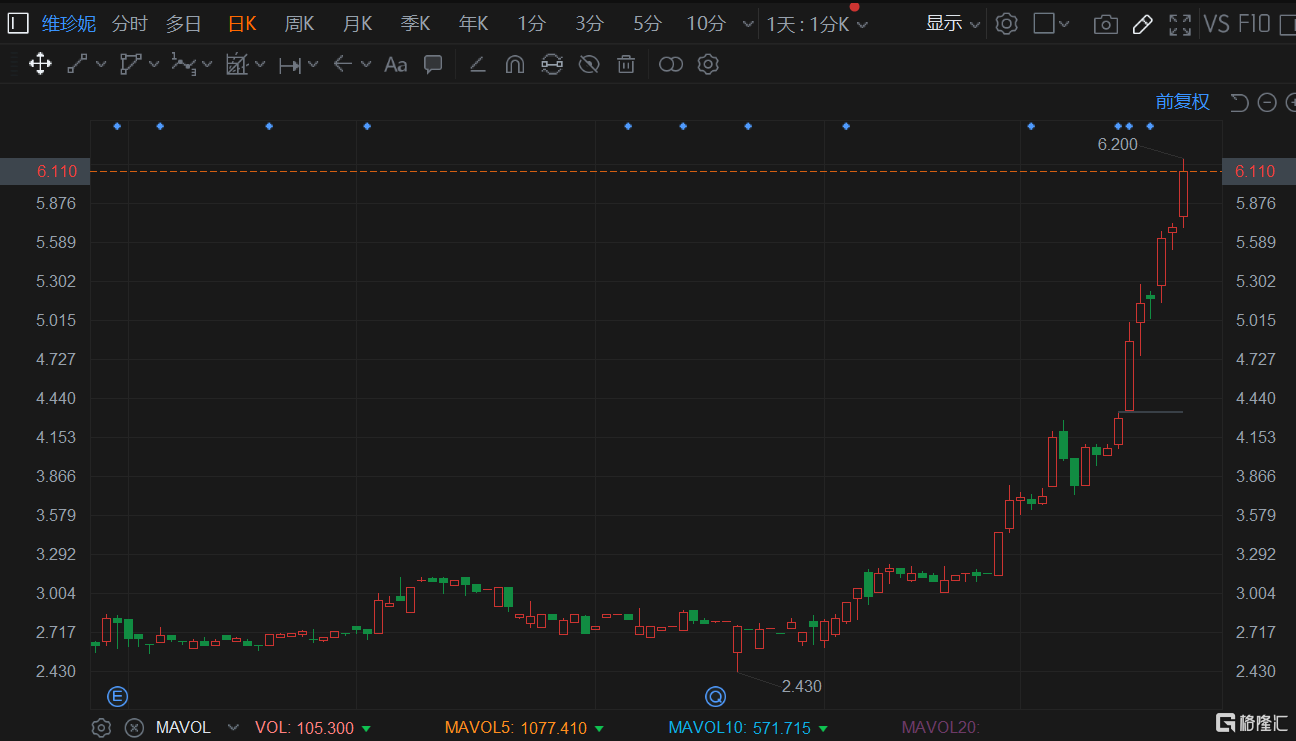Open the square layout dropdown

pyautogui.click(x=1051, y=24)
